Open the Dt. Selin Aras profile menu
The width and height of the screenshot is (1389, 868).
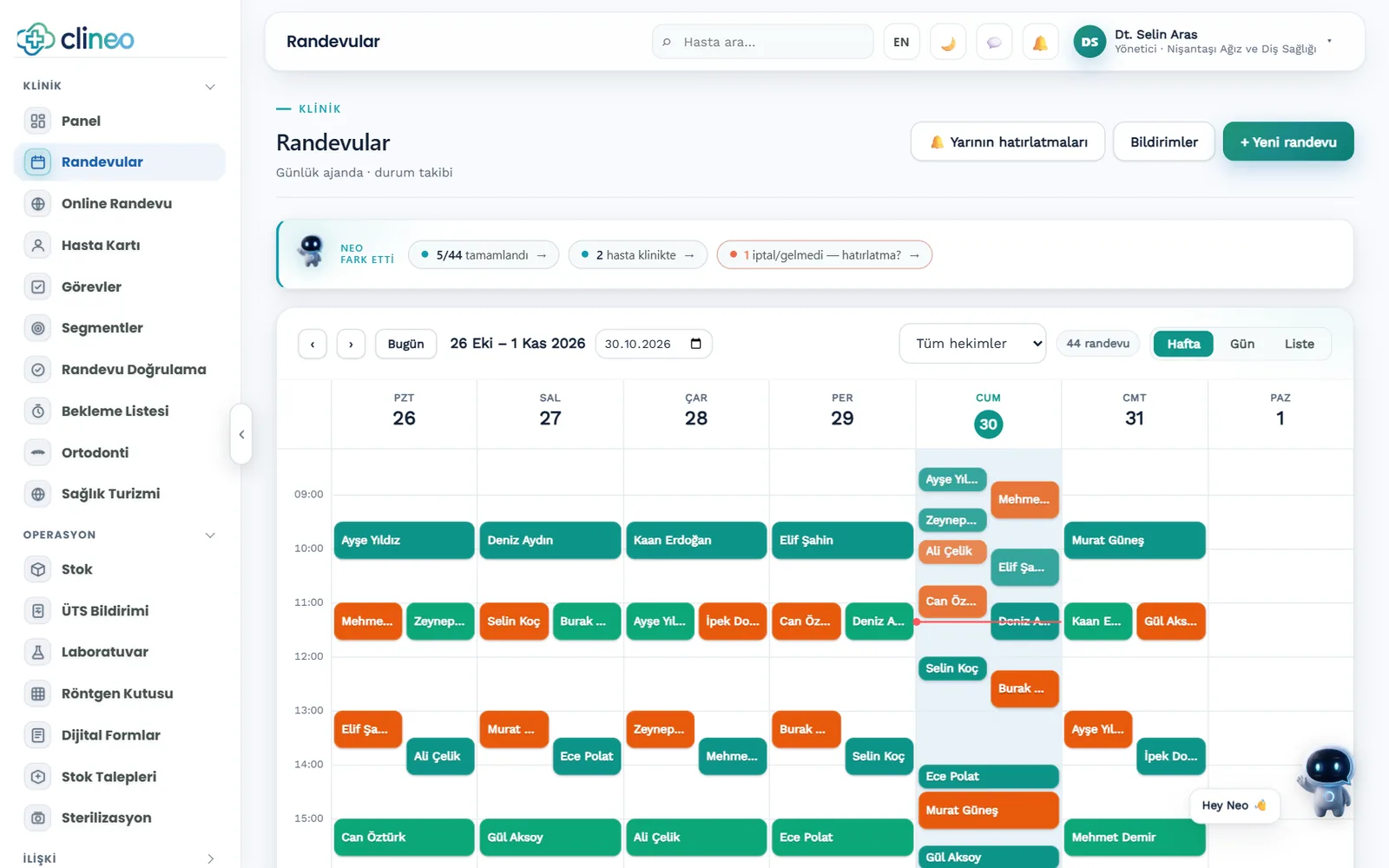click(1205, 42)
